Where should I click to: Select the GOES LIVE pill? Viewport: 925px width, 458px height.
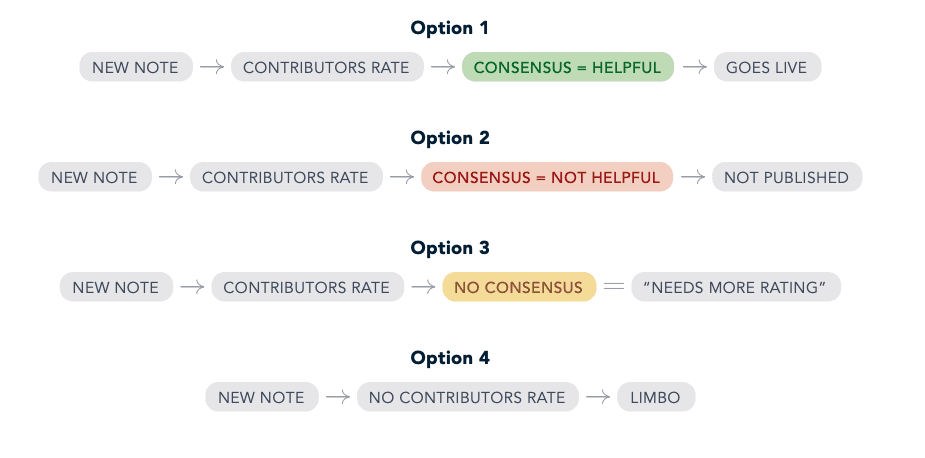click(x=767, y=67)
